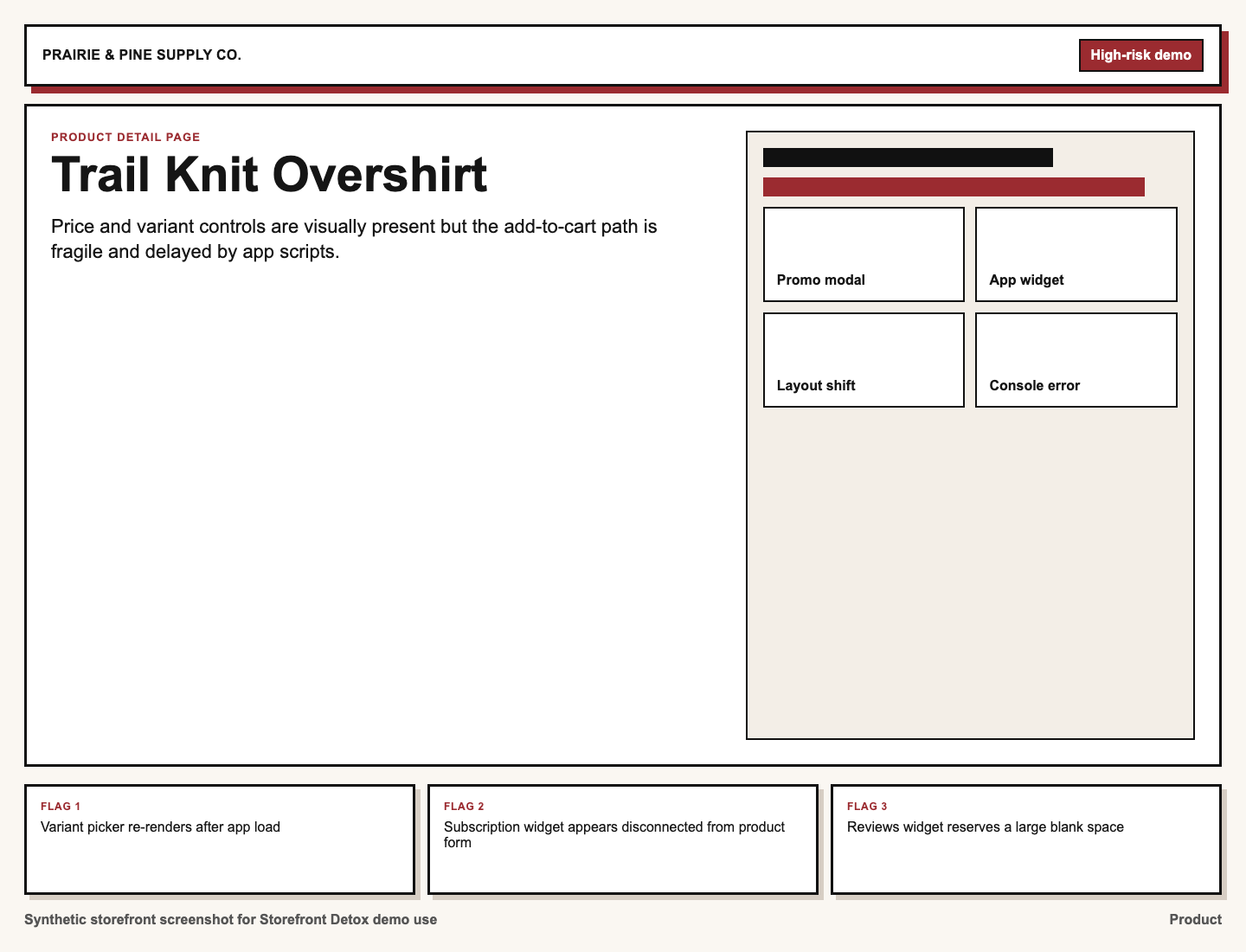Viewport: 1246px width, 952px height.
Task: Click the Product label in the footer
Action: tap(1195, 920)
